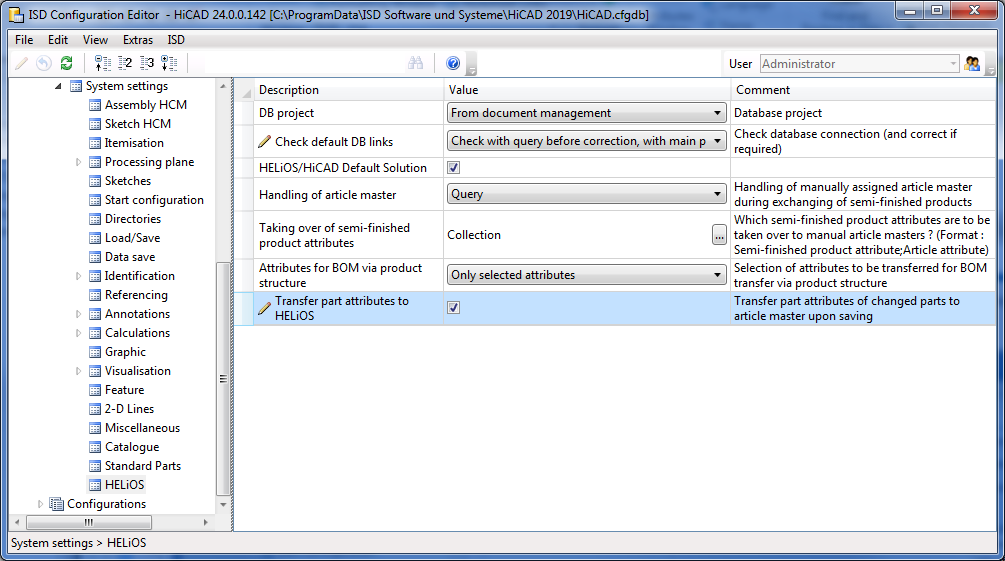Image resolution: width=1005 pixels, height=561 pixels.
Task: Click the user management people icon
Action: (x=972, y=63)
